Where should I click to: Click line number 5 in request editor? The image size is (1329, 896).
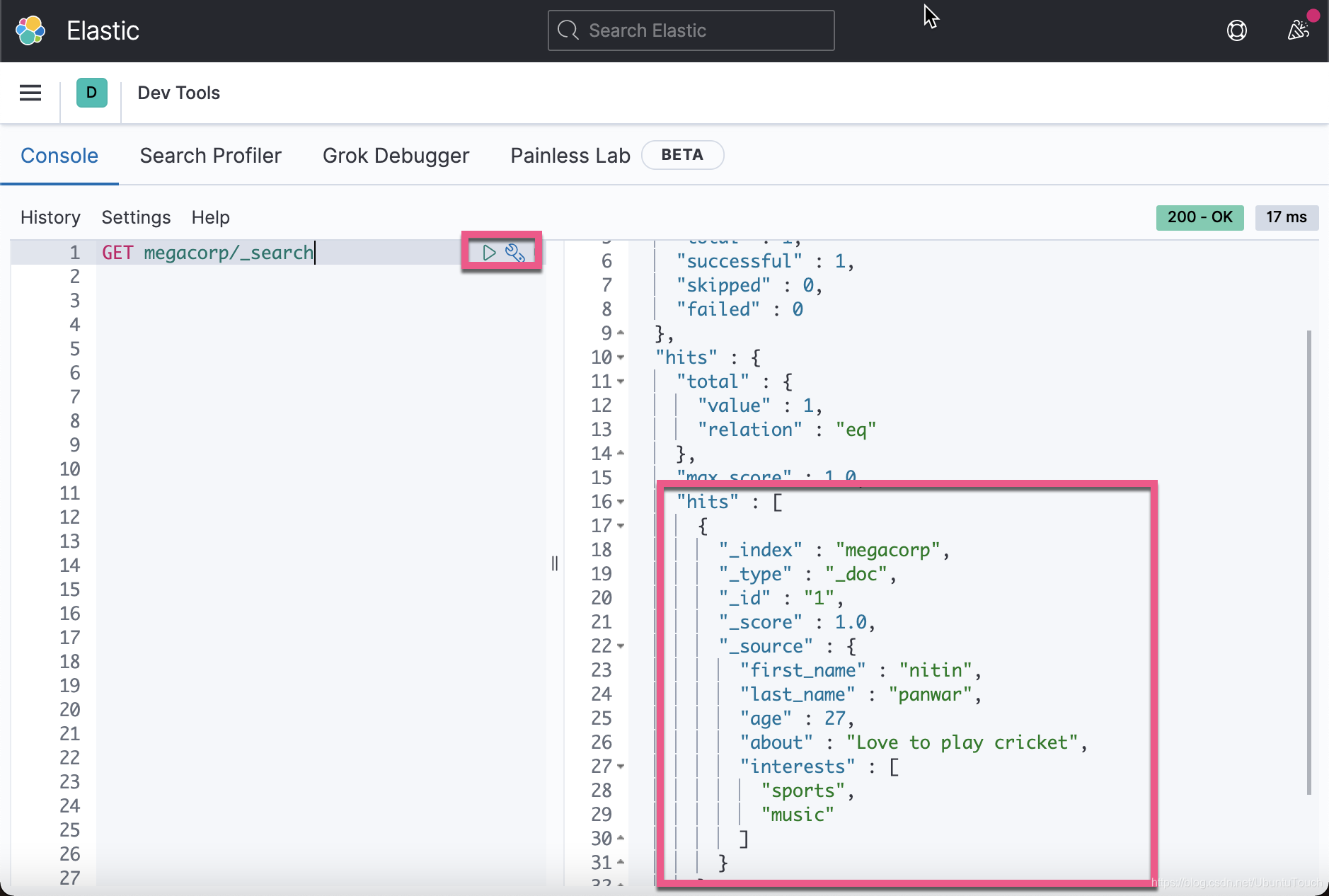point(75,349)
